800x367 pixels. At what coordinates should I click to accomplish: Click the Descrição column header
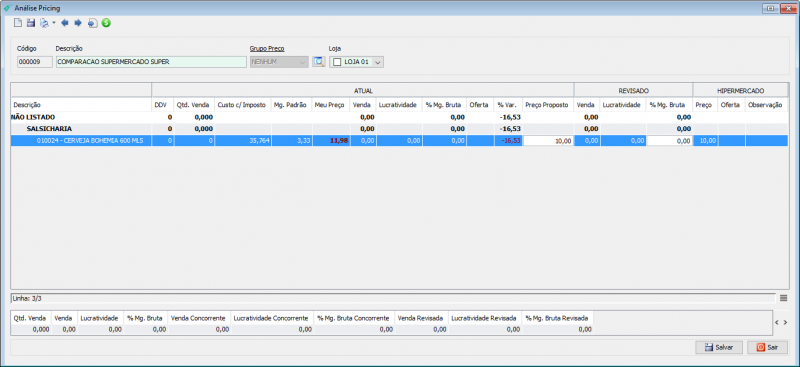pyautogui.click(x=81, y=105)
